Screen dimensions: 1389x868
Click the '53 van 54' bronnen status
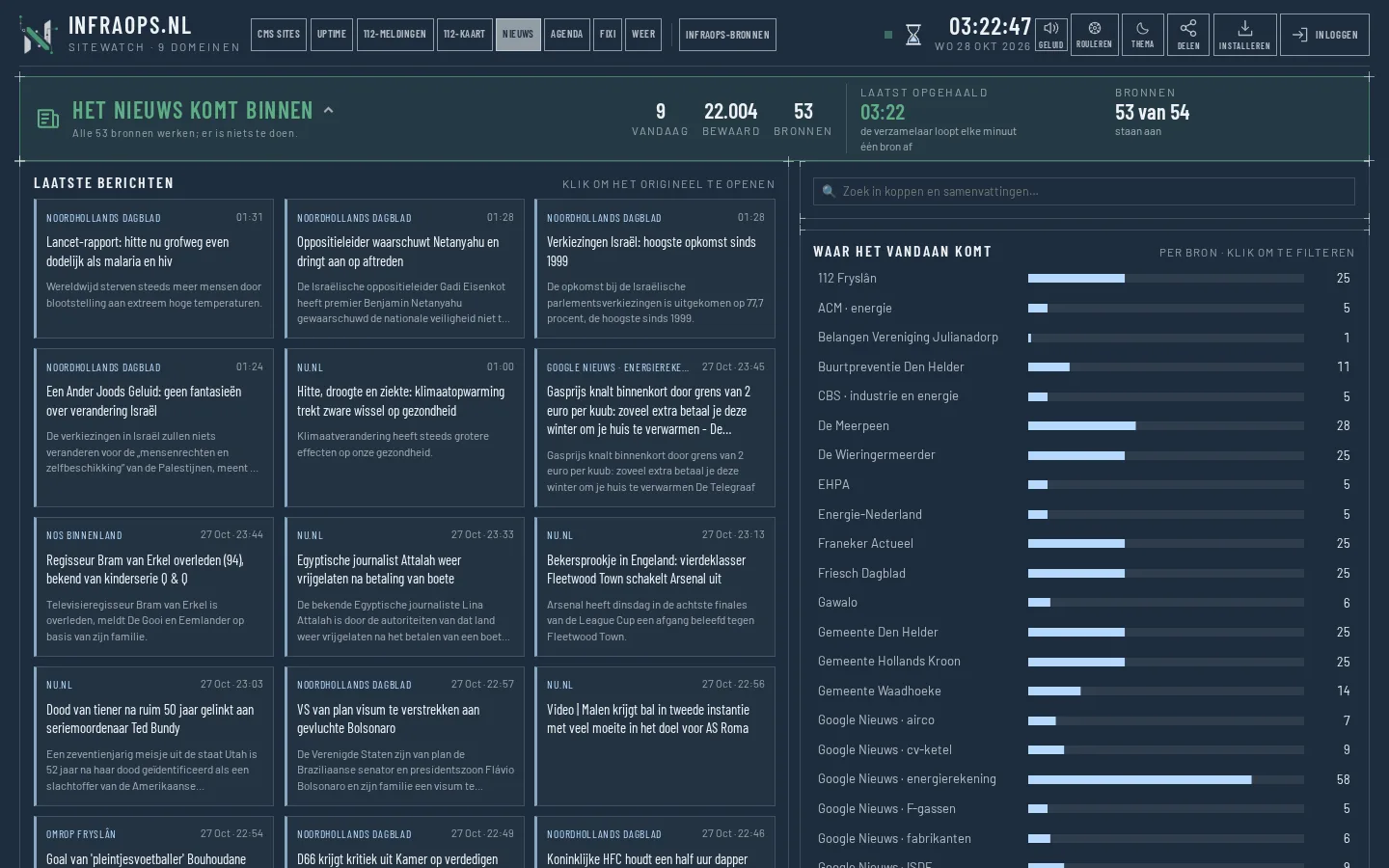coord(1153,112)
